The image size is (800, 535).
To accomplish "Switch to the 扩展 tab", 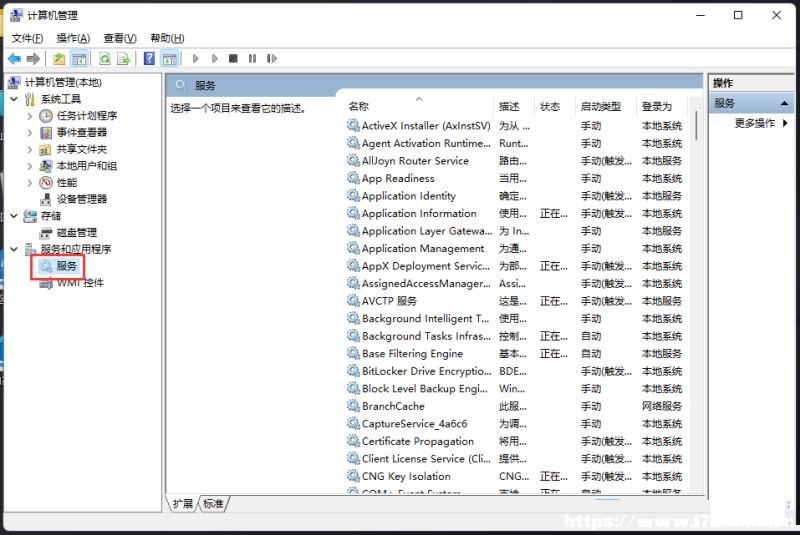I will coord(182,504).
